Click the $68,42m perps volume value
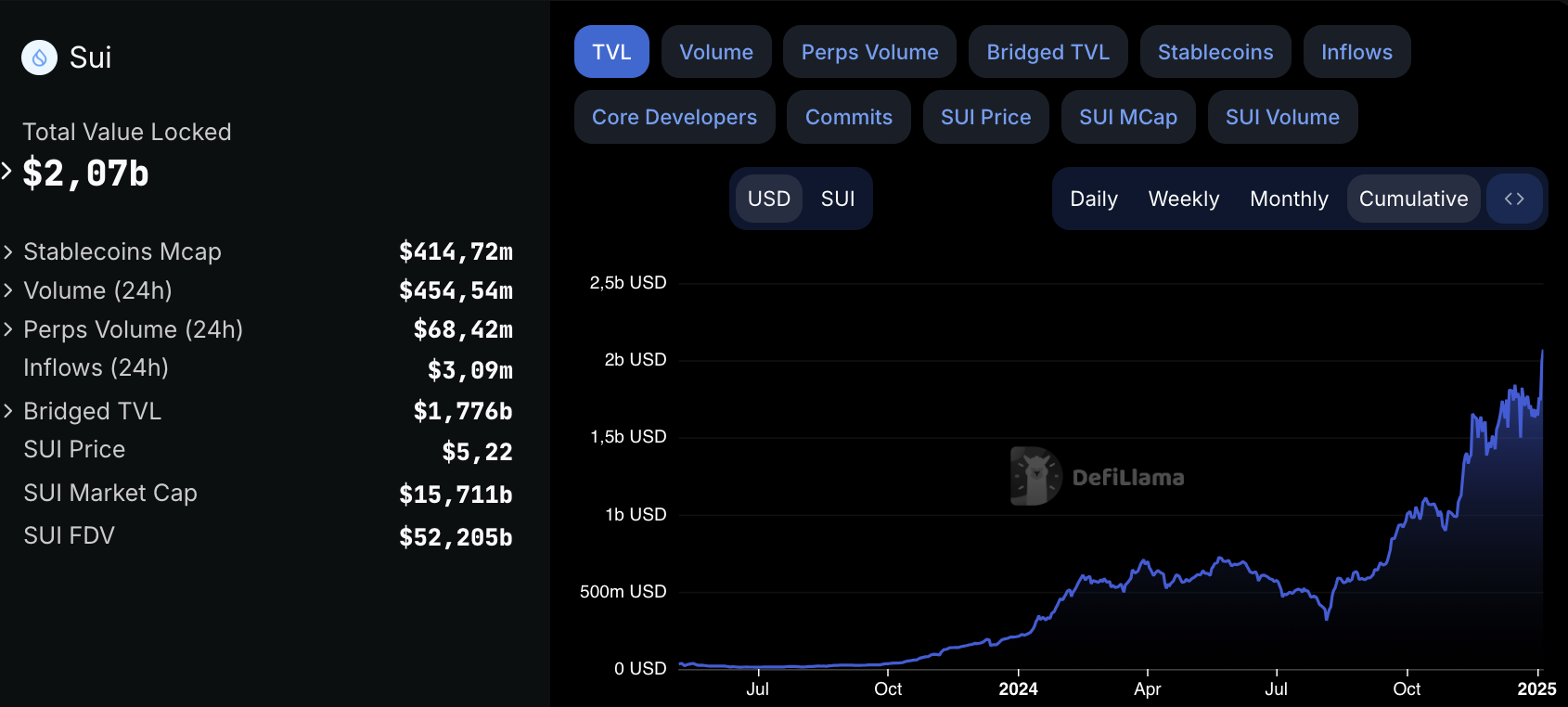Screen dimensions: 1568x707 pos(463,329)
